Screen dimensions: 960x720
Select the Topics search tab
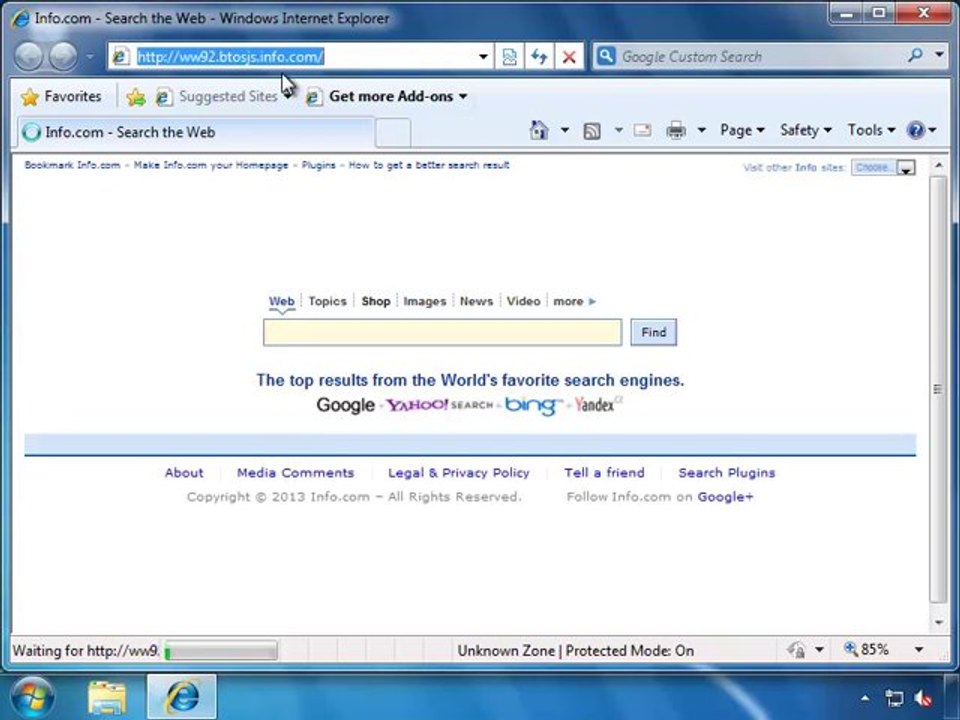click(x=328, y=301)
